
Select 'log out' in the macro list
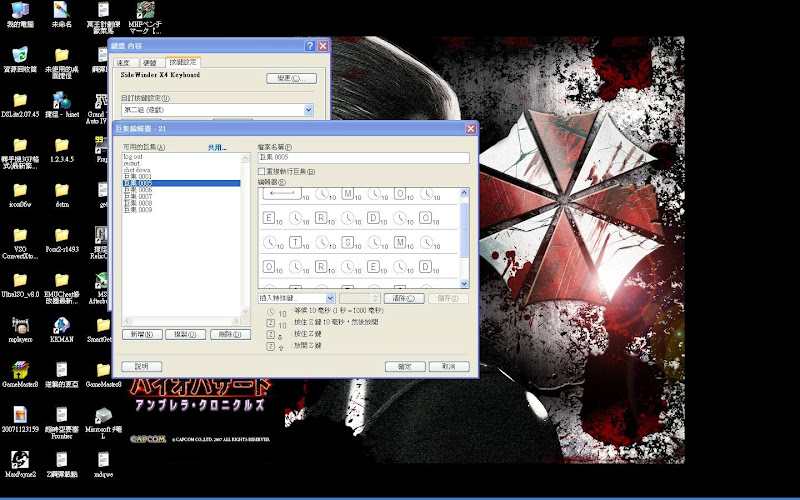[x=133, y=157]
